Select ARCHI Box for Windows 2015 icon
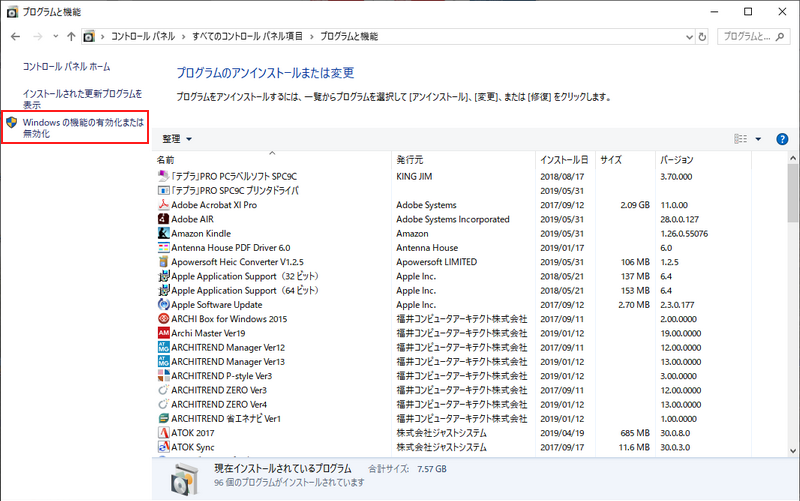This screenshot has width=800, height=501. (x=163, y=319)
